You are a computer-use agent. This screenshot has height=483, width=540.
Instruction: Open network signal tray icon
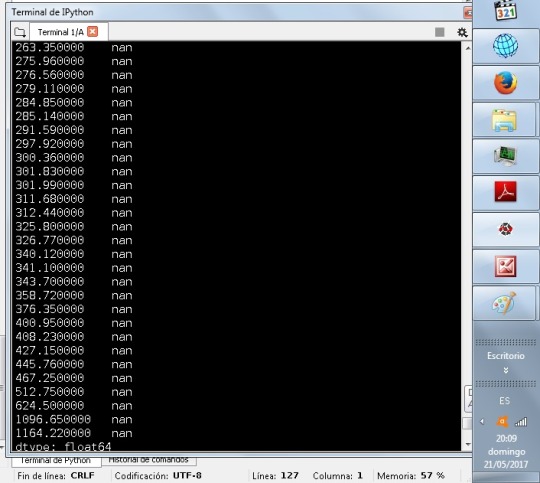pyautogui.click(x=521, y=421)
